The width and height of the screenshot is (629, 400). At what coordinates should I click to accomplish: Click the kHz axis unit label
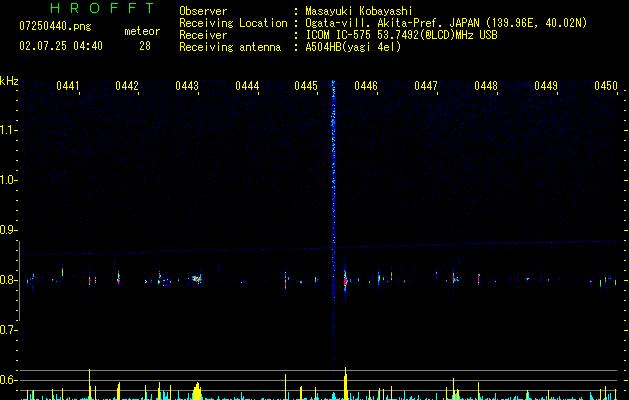(9, 81)
